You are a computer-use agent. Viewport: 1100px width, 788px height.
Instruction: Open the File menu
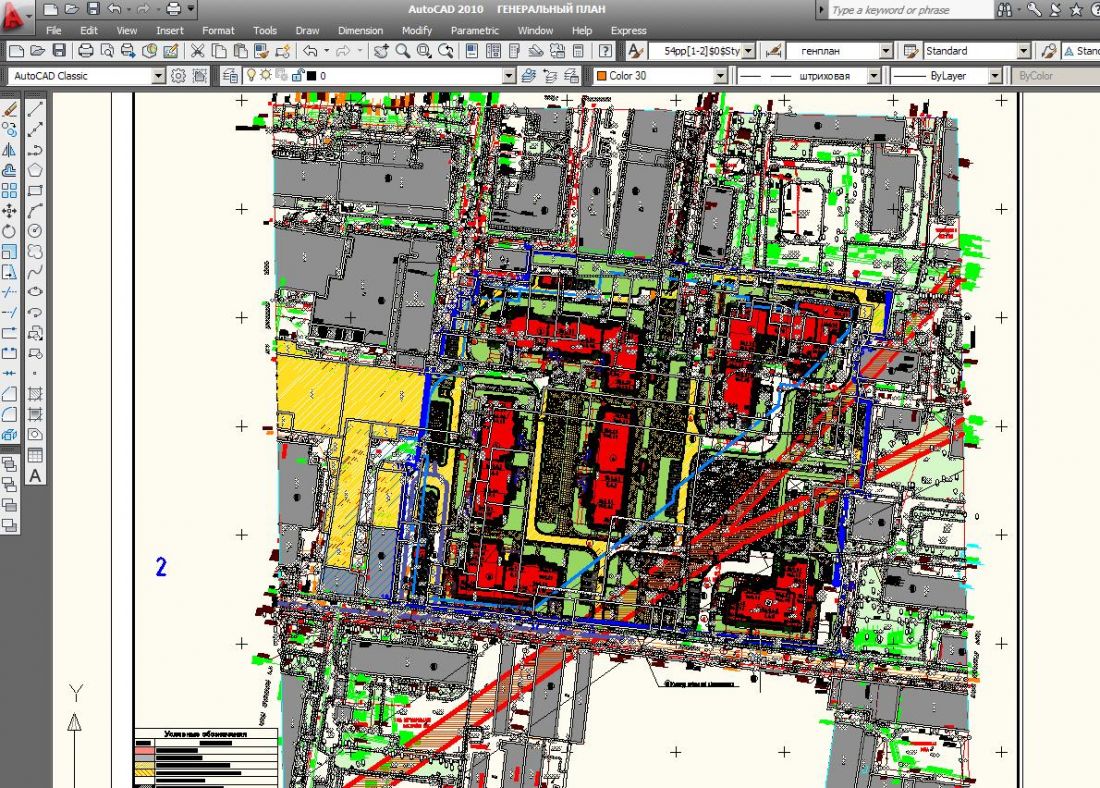tap(53, 30)
